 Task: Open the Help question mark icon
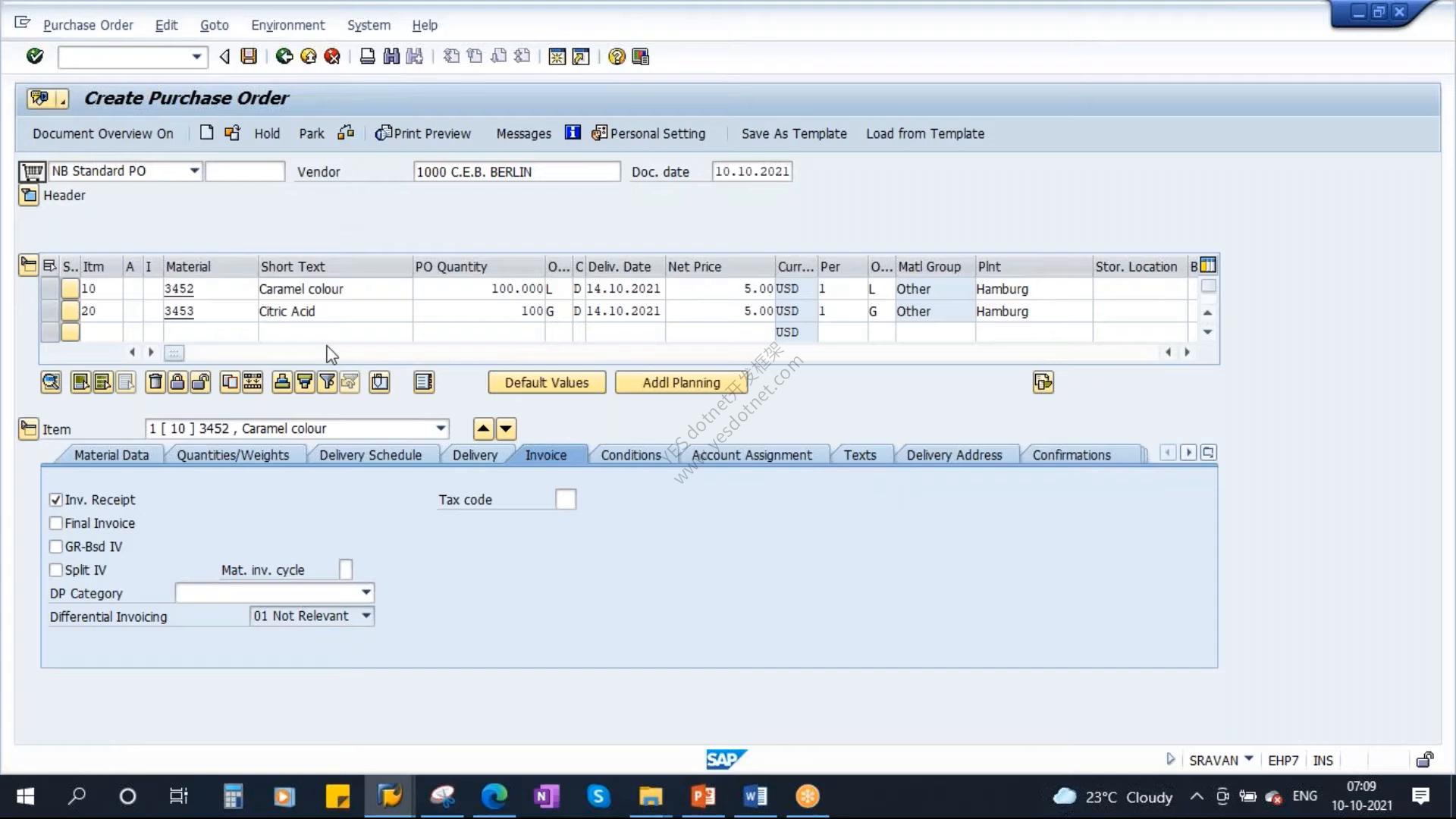[617, 56]
